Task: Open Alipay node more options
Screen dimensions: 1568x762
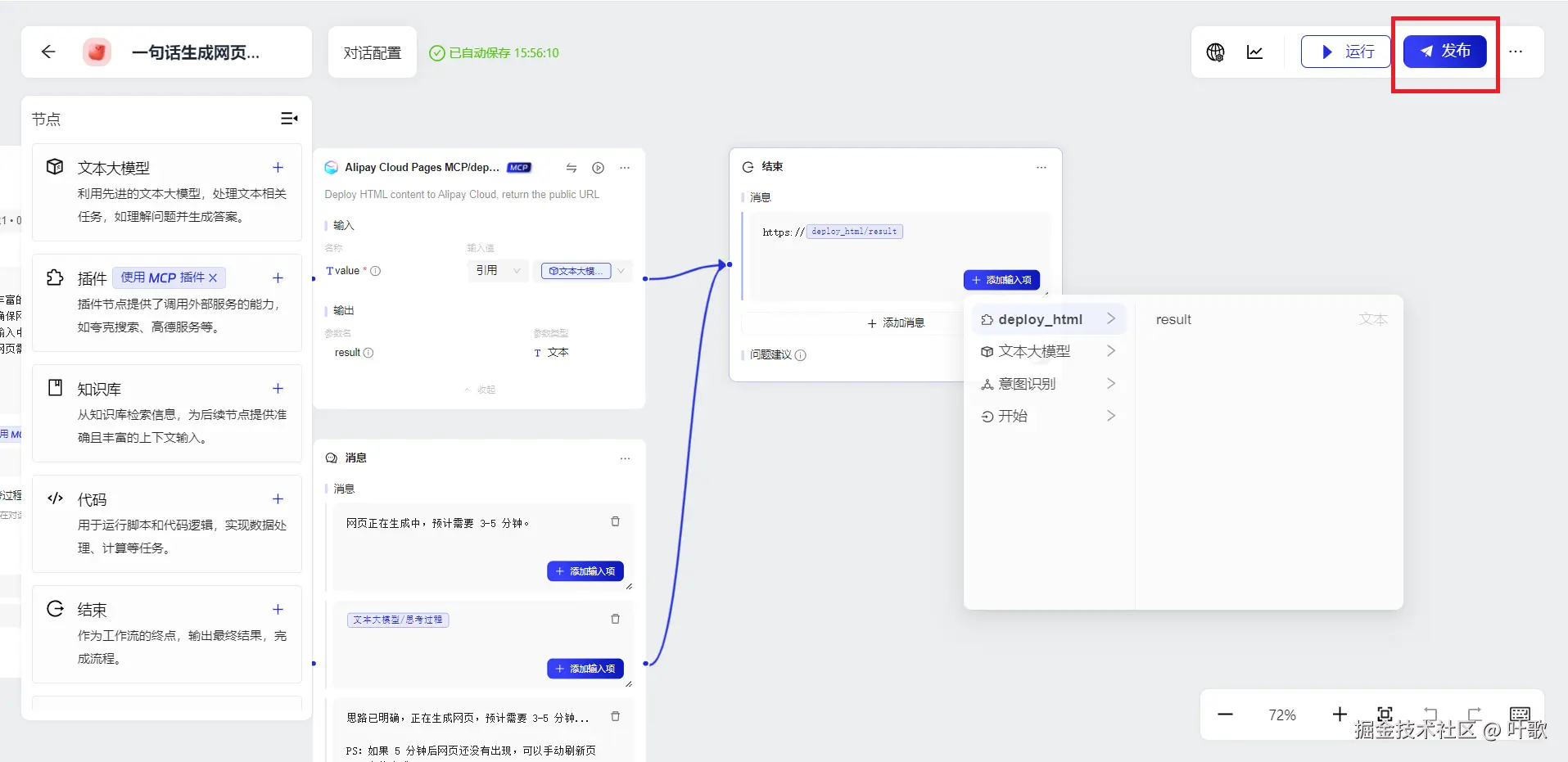Action: click(x=625, y=168)
